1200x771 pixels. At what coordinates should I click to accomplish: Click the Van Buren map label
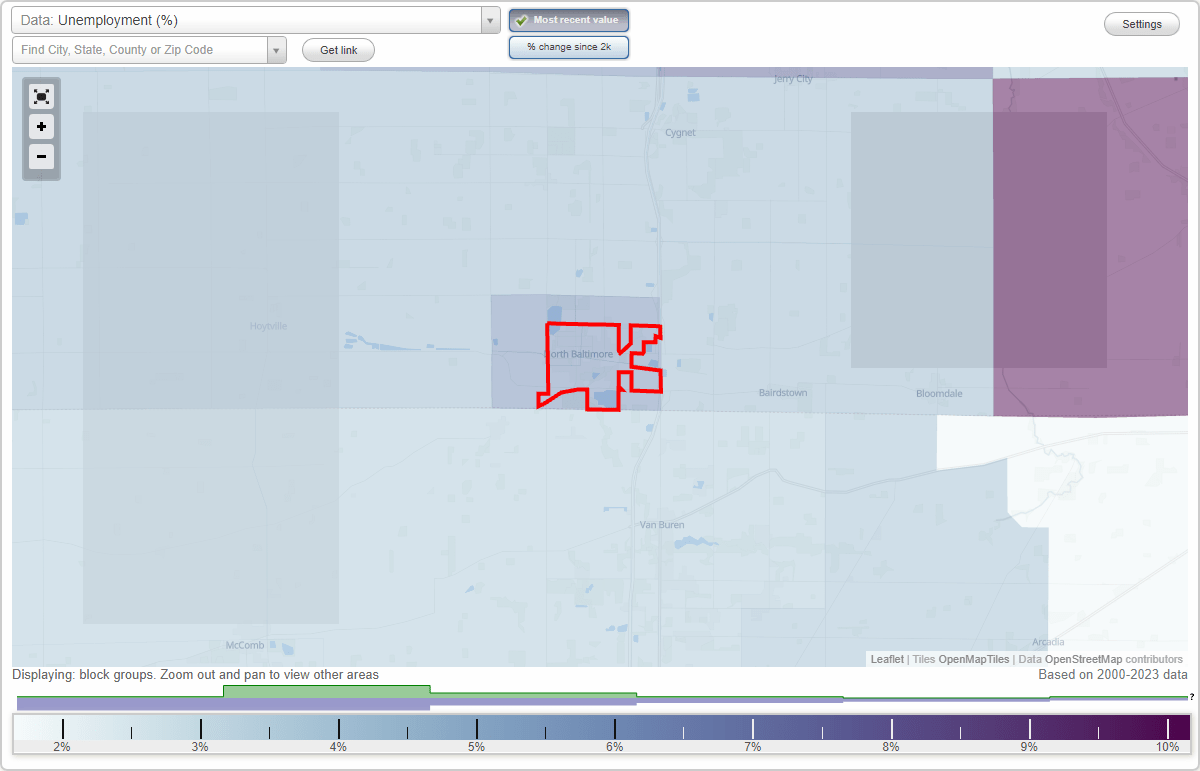662,524
